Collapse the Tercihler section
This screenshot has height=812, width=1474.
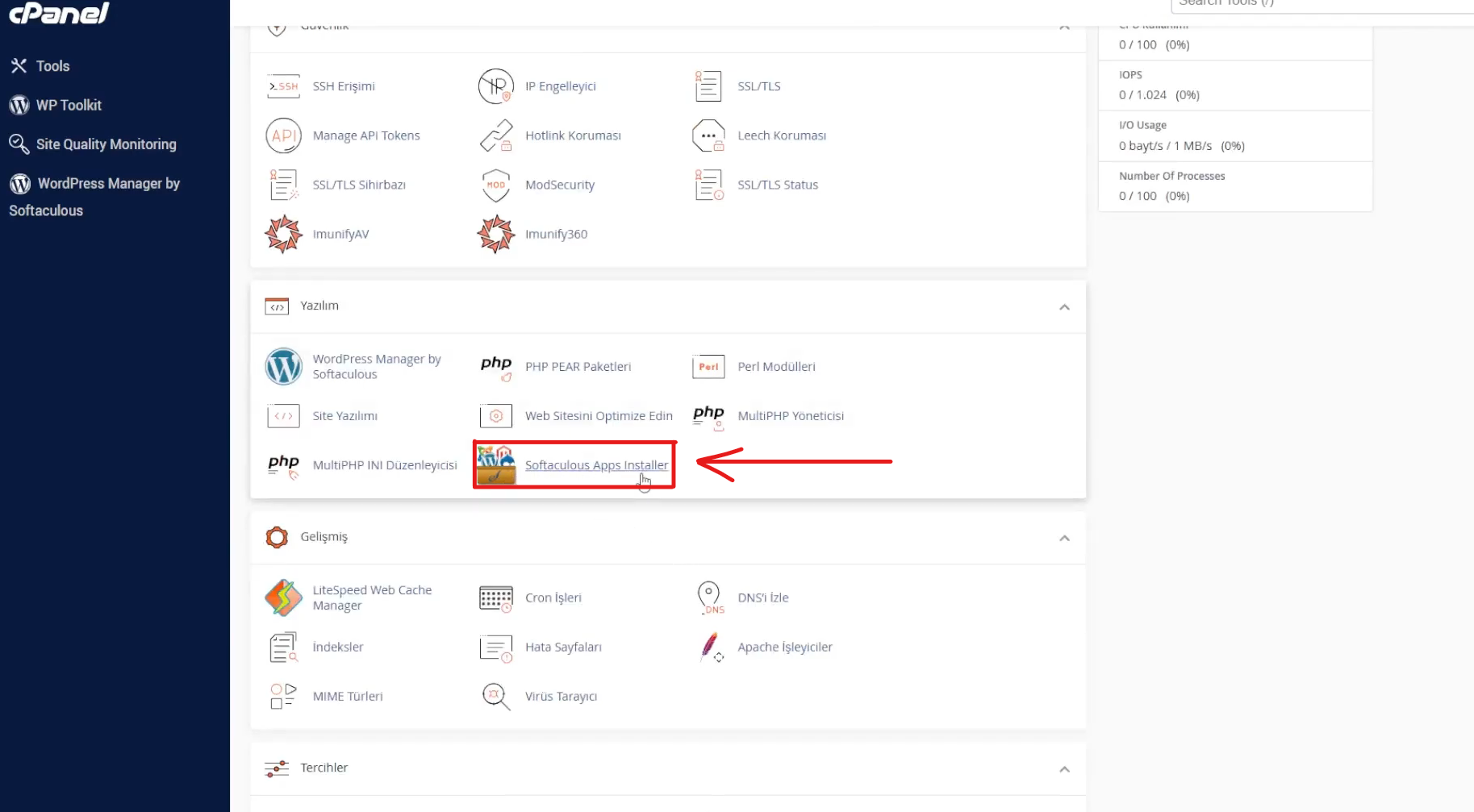pyautogui.click(x=1064, y=769)
